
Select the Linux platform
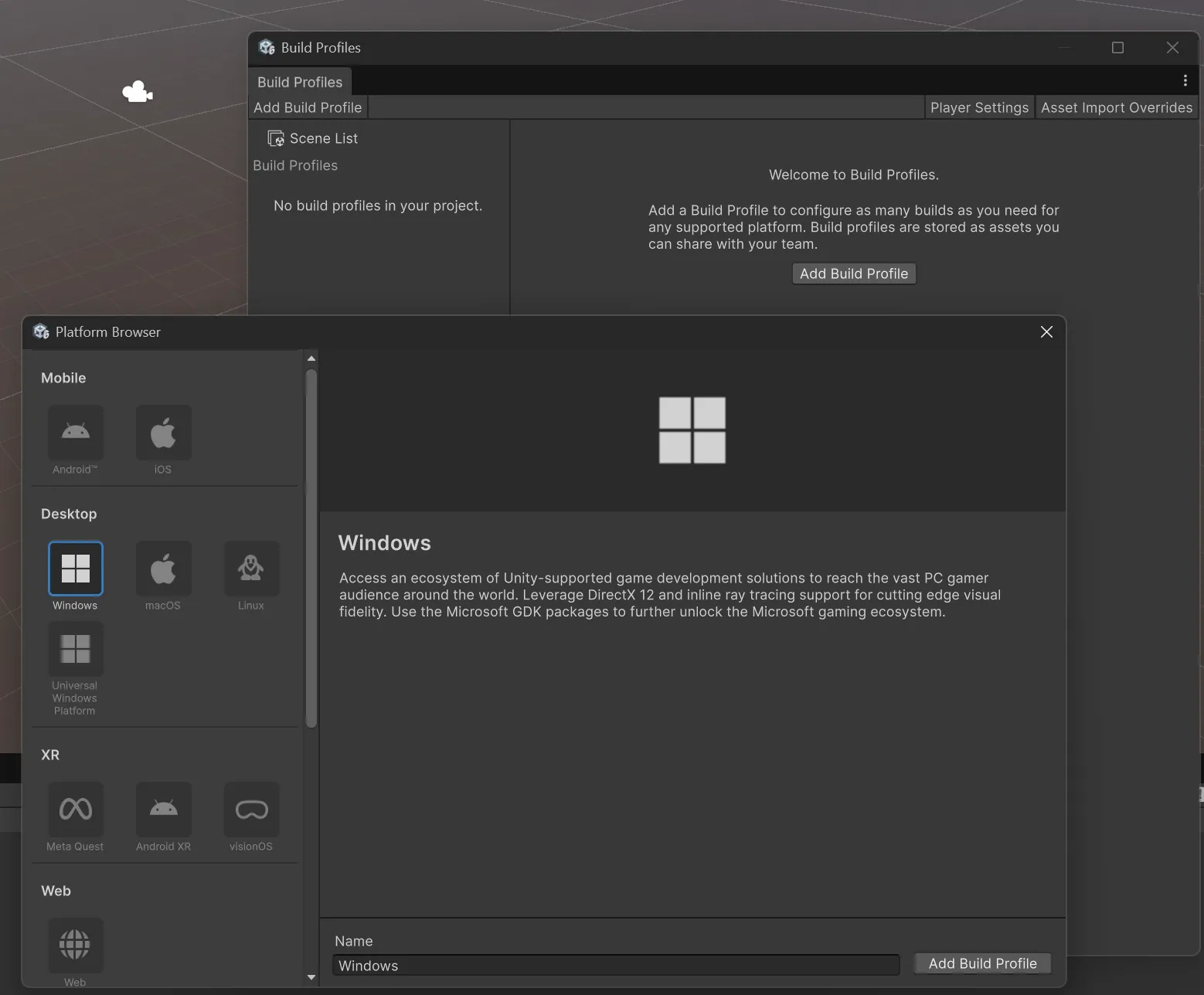251,568
